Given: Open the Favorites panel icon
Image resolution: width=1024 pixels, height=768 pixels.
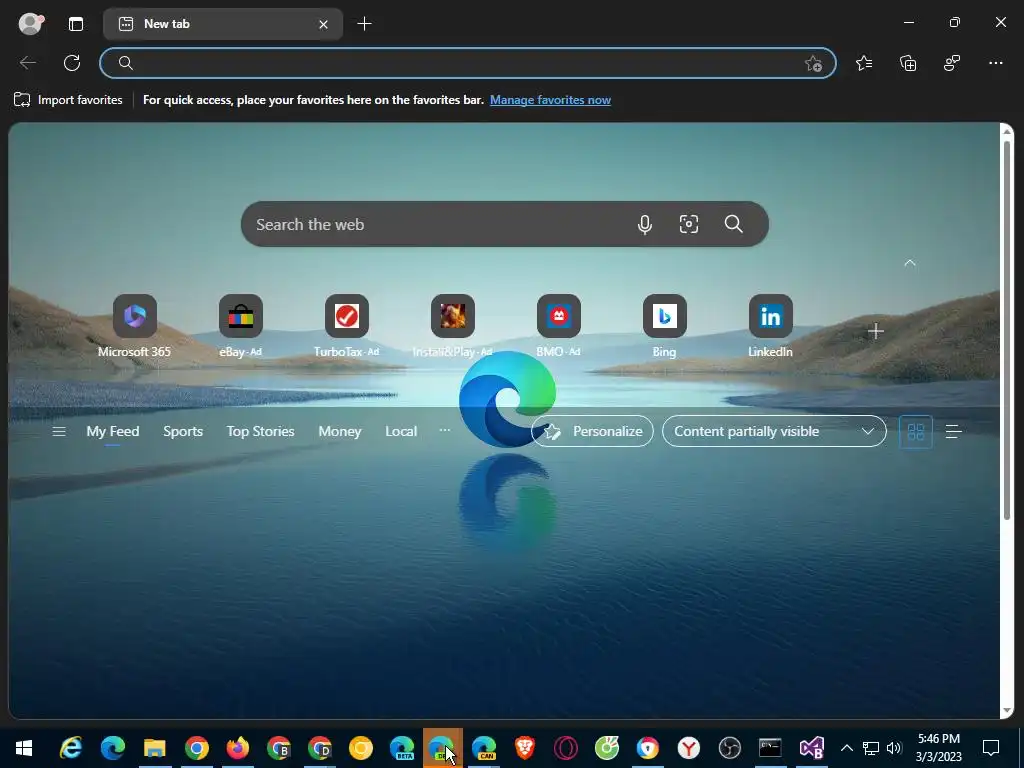Looking at the screenshot, I should click(864, 63).
